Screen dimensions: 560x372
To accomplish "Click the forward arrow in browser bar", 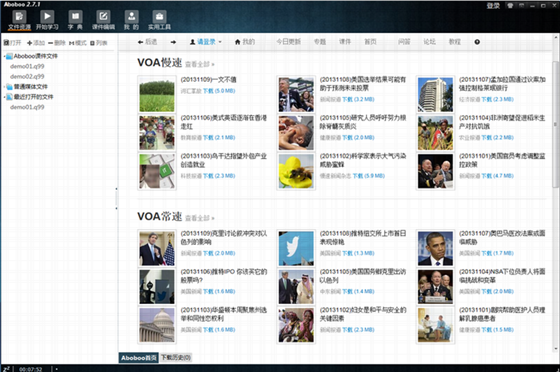I will click(x=173, y=42).
